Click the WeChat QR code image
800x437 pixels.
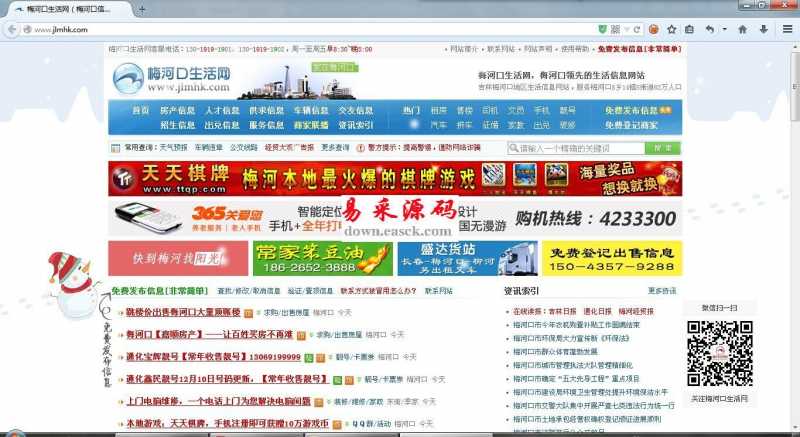pos(720,353)
